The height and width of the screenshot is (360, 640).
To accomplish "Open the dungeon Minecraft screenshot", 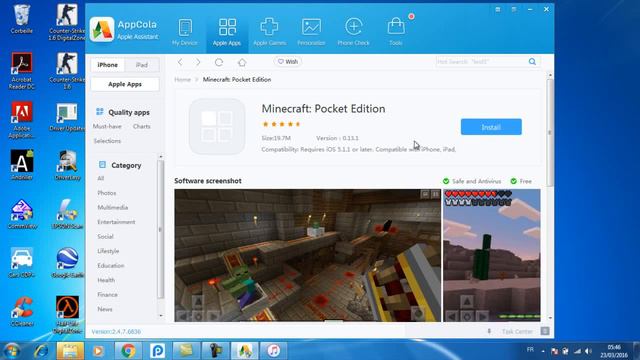I will (308, 256).
